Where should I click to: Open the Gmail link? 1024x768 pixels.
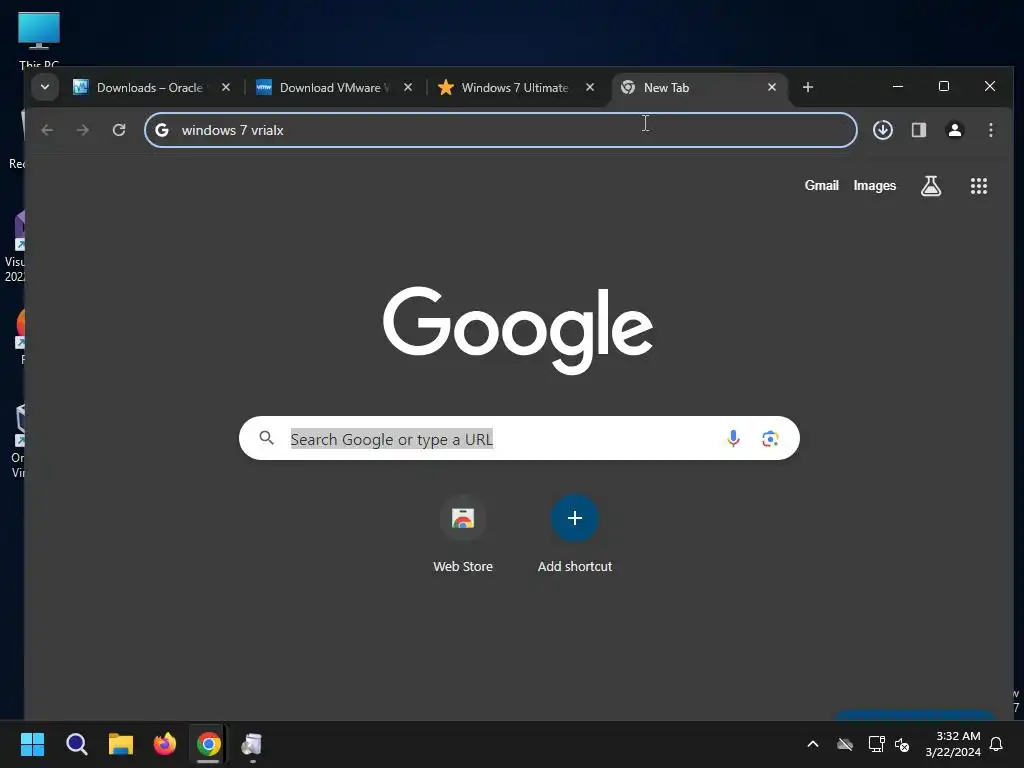tap(822, 185)
